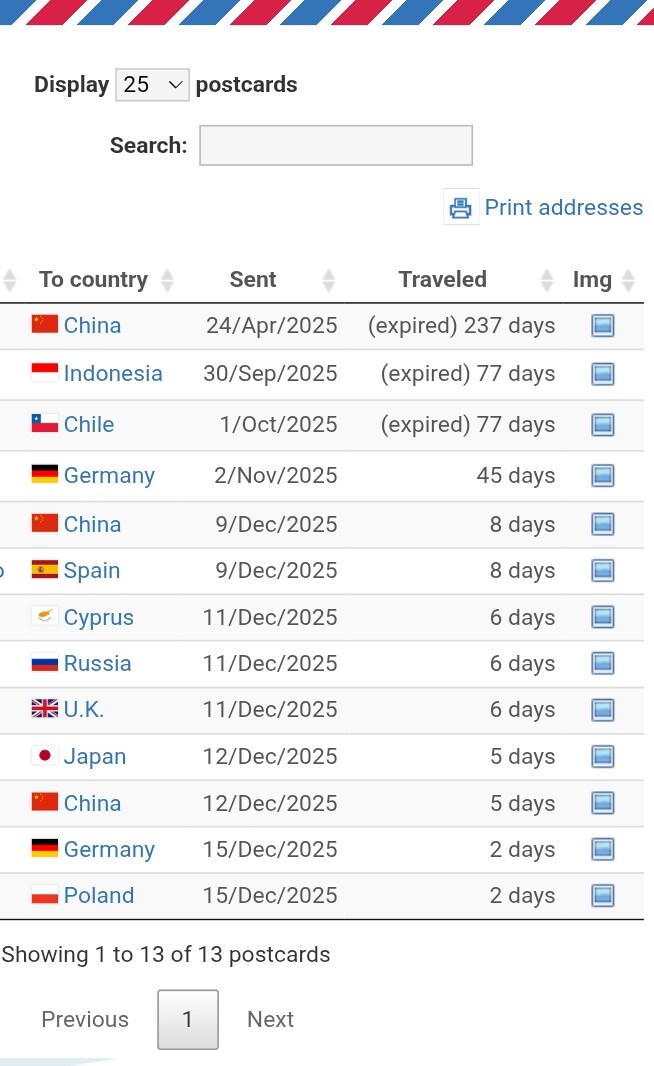This screenshot has width=654, height=1066.
Task: Click the Next page button
Action: 270,1020
